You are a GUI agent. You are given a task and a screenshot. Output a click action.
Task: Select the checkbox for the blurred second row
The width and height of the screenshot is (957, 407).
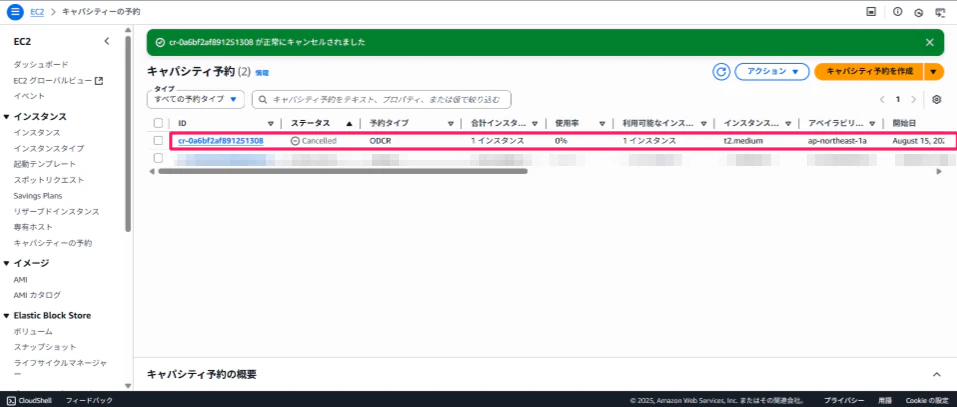(x=158, y=158)
